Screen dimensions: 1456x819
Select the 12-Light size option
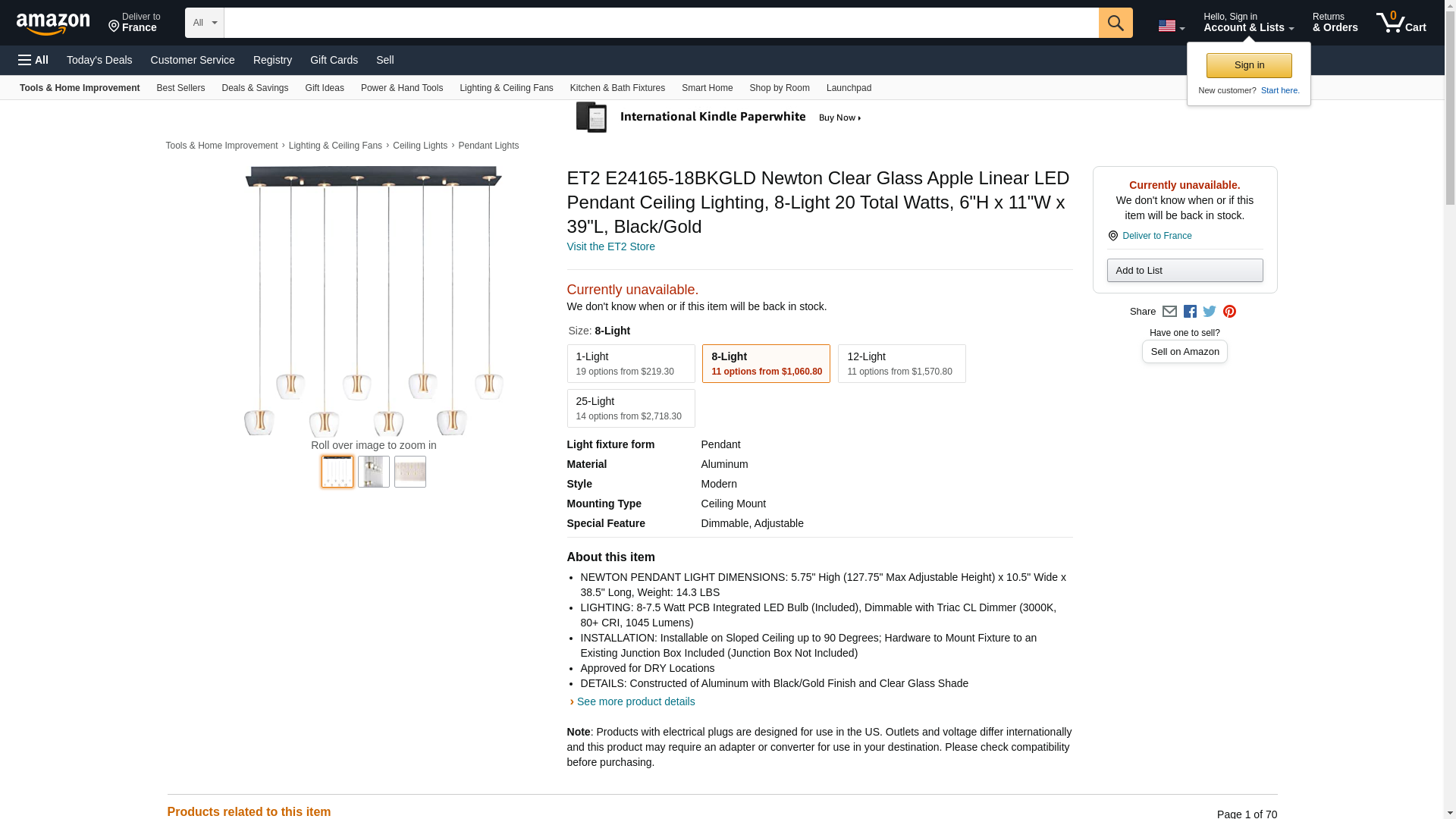click(901, 363)
